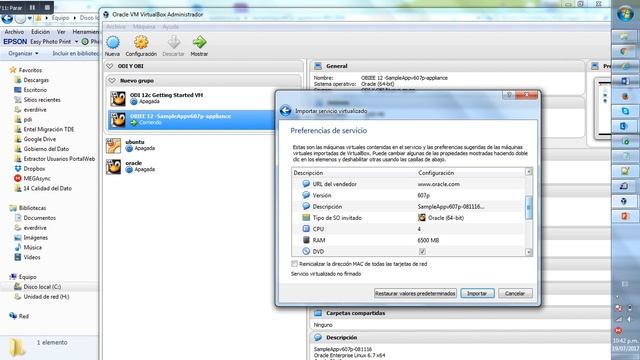Select the ODI 12c Getting Started VM
Screen dimensions: 640x360
click(x=191, y=98)
